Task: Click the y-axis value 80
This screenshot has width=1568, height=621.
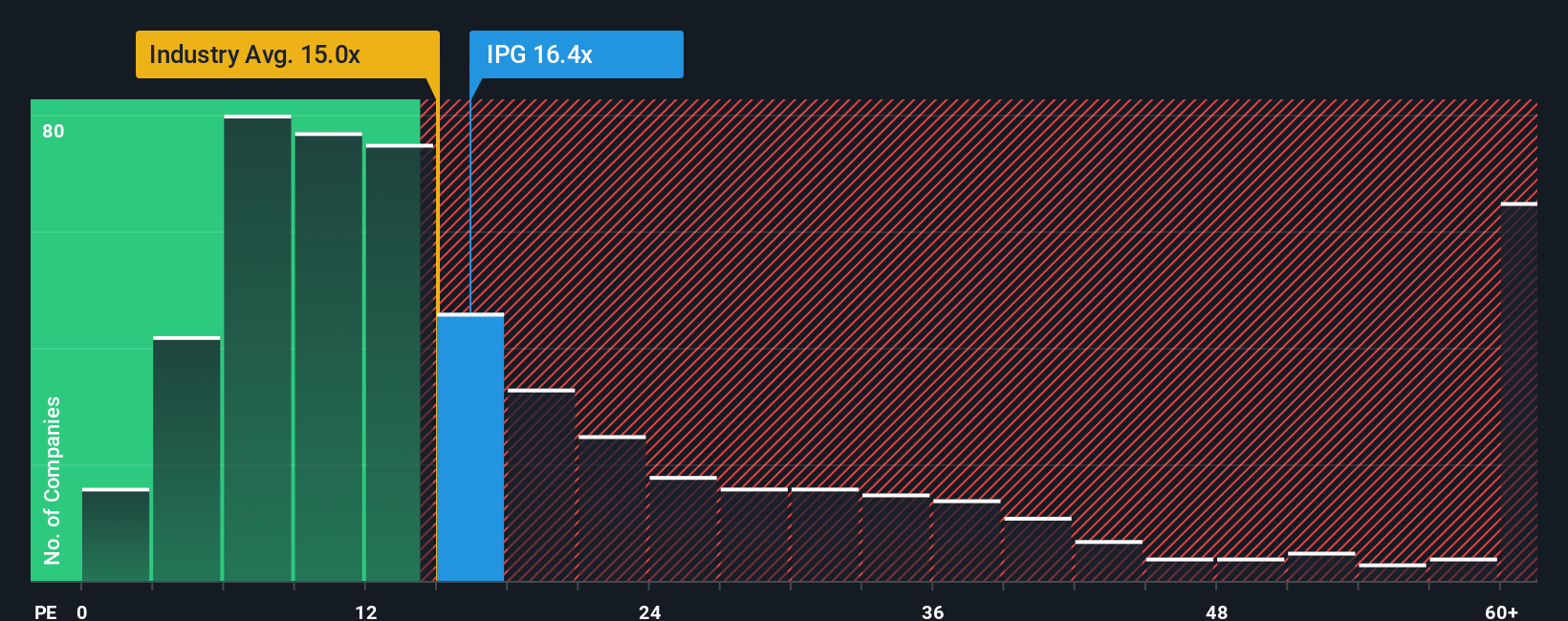Action: pos(54,131)
